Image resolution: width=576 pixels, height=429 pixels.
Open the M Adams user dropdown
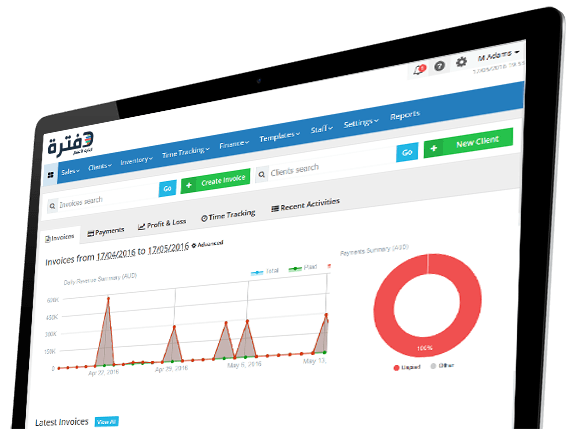pyautogui.click(x=498, y=55)
